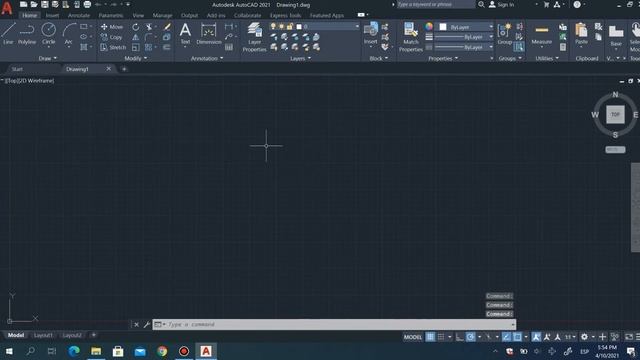Add new layout with plus button
The image size is (640, 360).
(93, 335)
